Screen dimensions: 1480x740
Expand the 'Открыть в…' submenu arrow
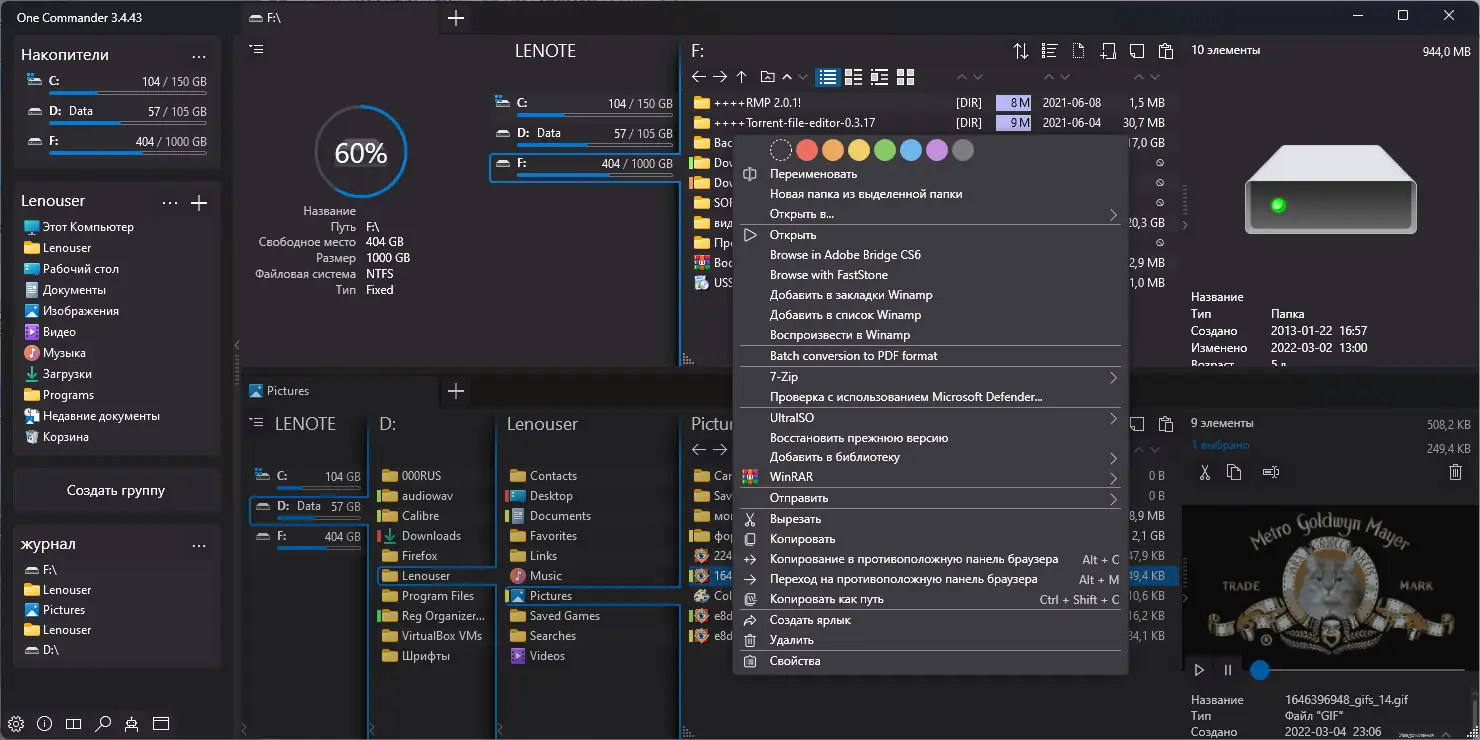tap(1113, 214)
